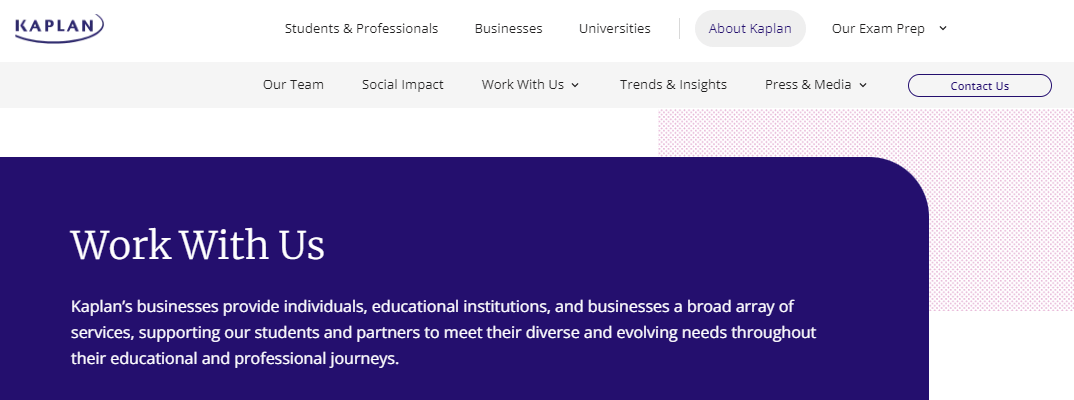Select the highlighted About Kaplan tab

click(750, 29)
